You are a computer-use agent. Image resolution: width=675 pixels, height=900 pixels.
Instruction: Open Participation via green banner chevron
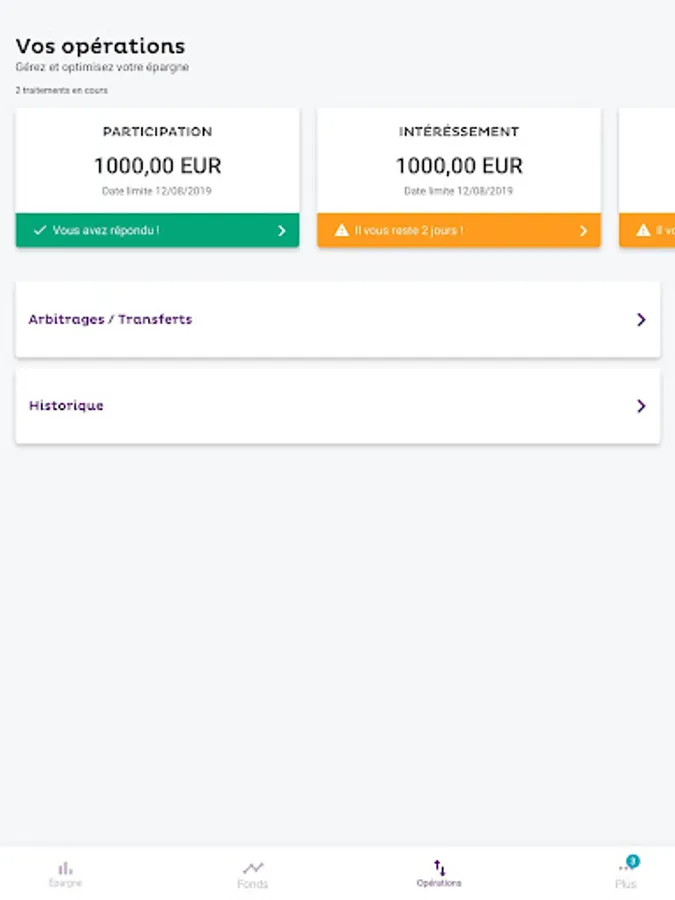[282, 230]
